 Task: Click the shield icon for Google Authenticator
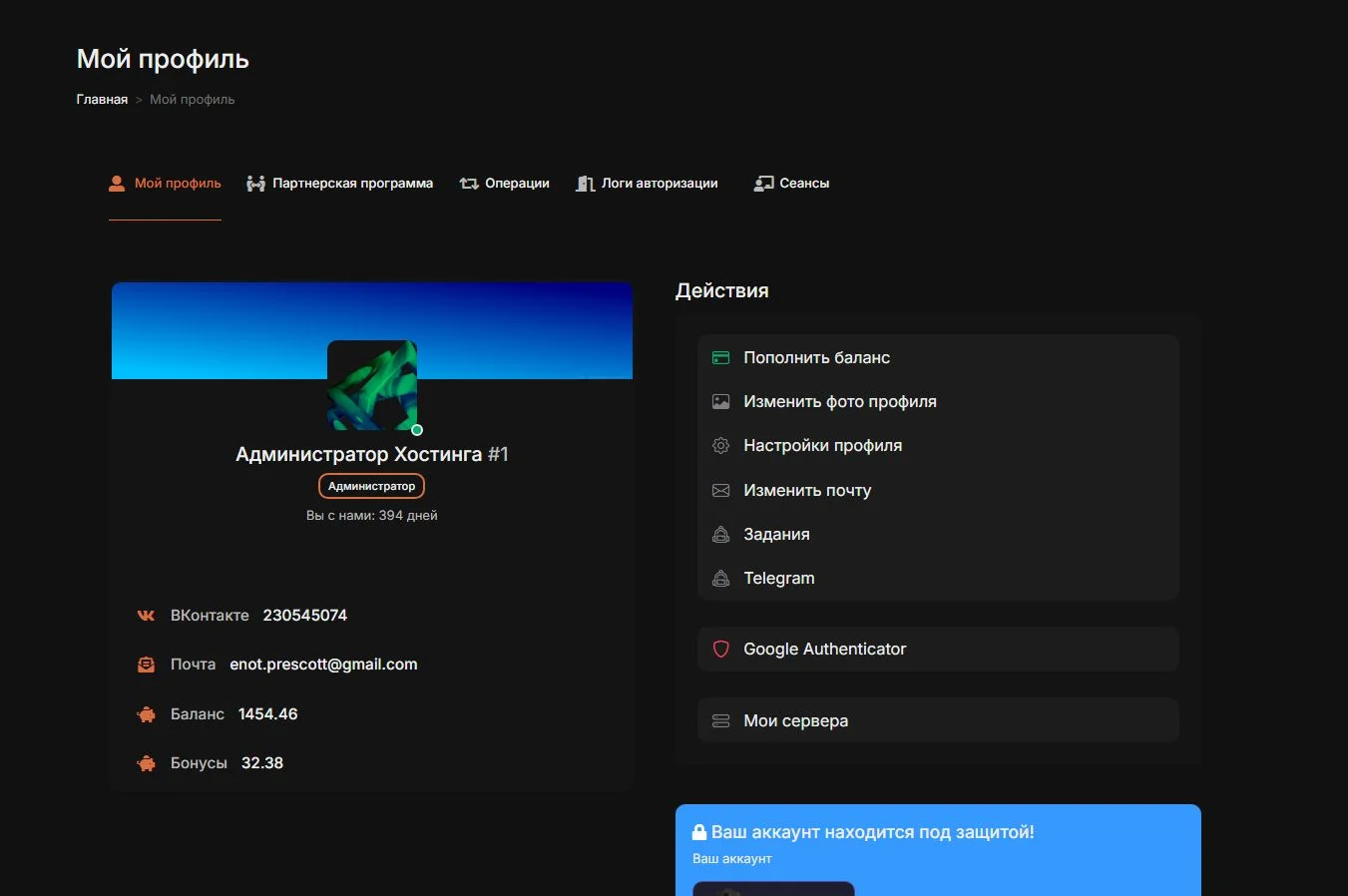(720, 650)
